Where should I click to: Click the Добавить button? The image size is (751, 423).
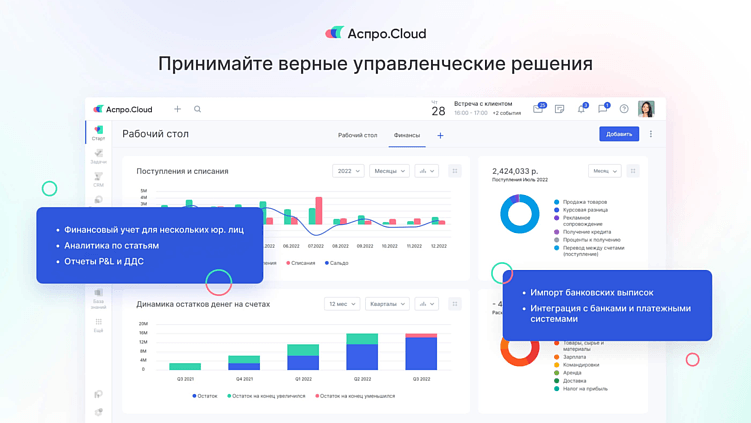619,134
